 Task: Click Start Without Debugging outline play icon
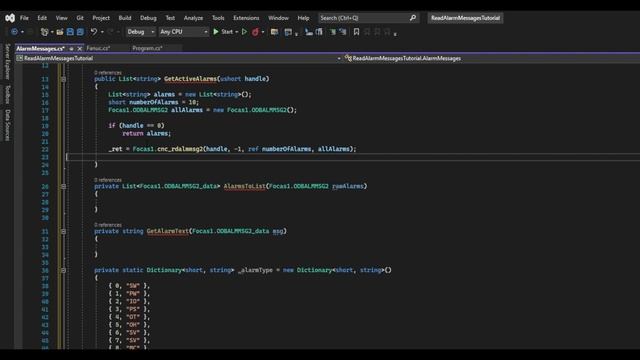coord(244,32)
